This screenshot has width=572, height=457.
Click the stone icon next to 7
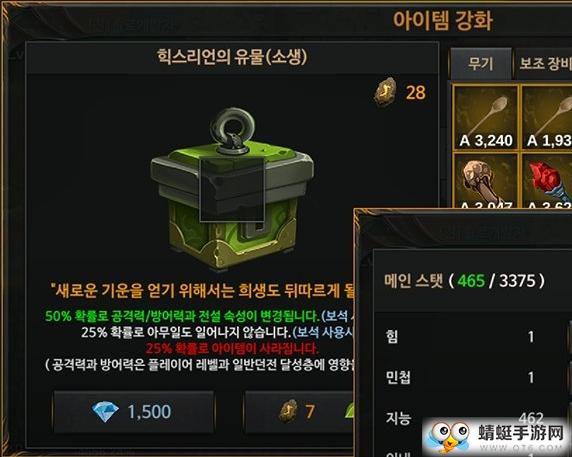[x=288, y=411]
